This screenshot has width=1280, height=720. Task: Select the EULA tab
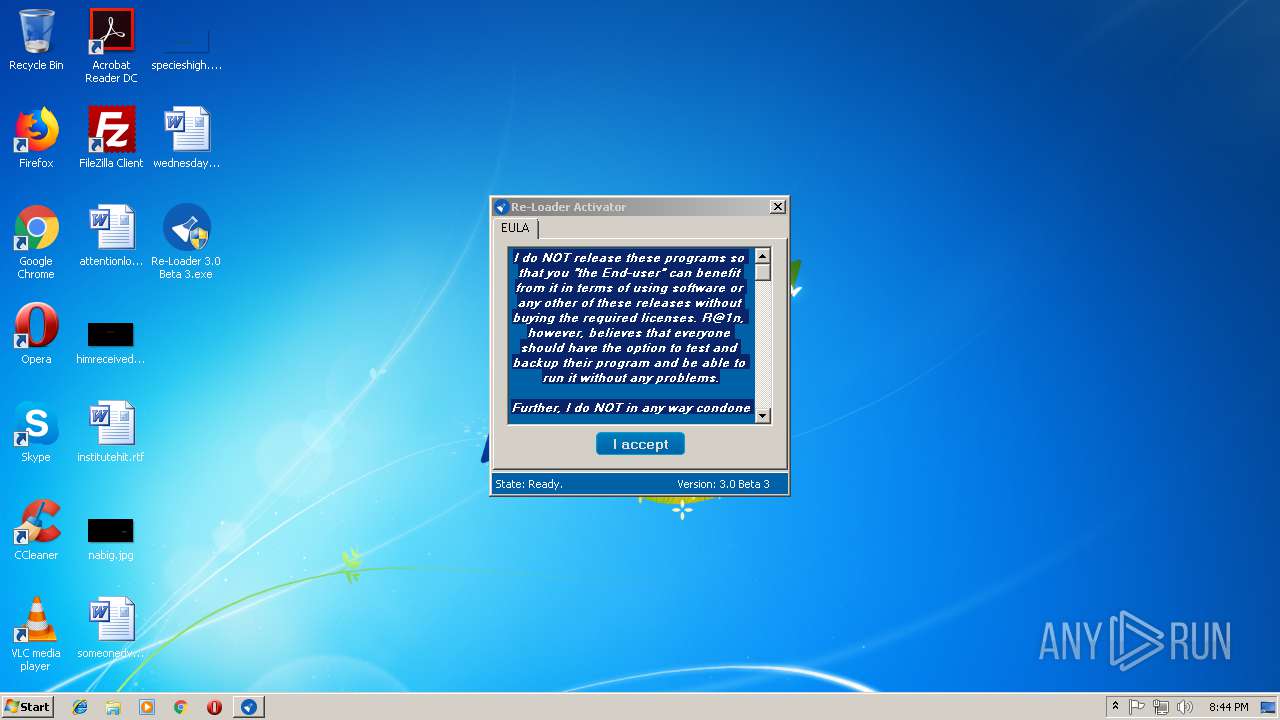[x=515, y=228]
